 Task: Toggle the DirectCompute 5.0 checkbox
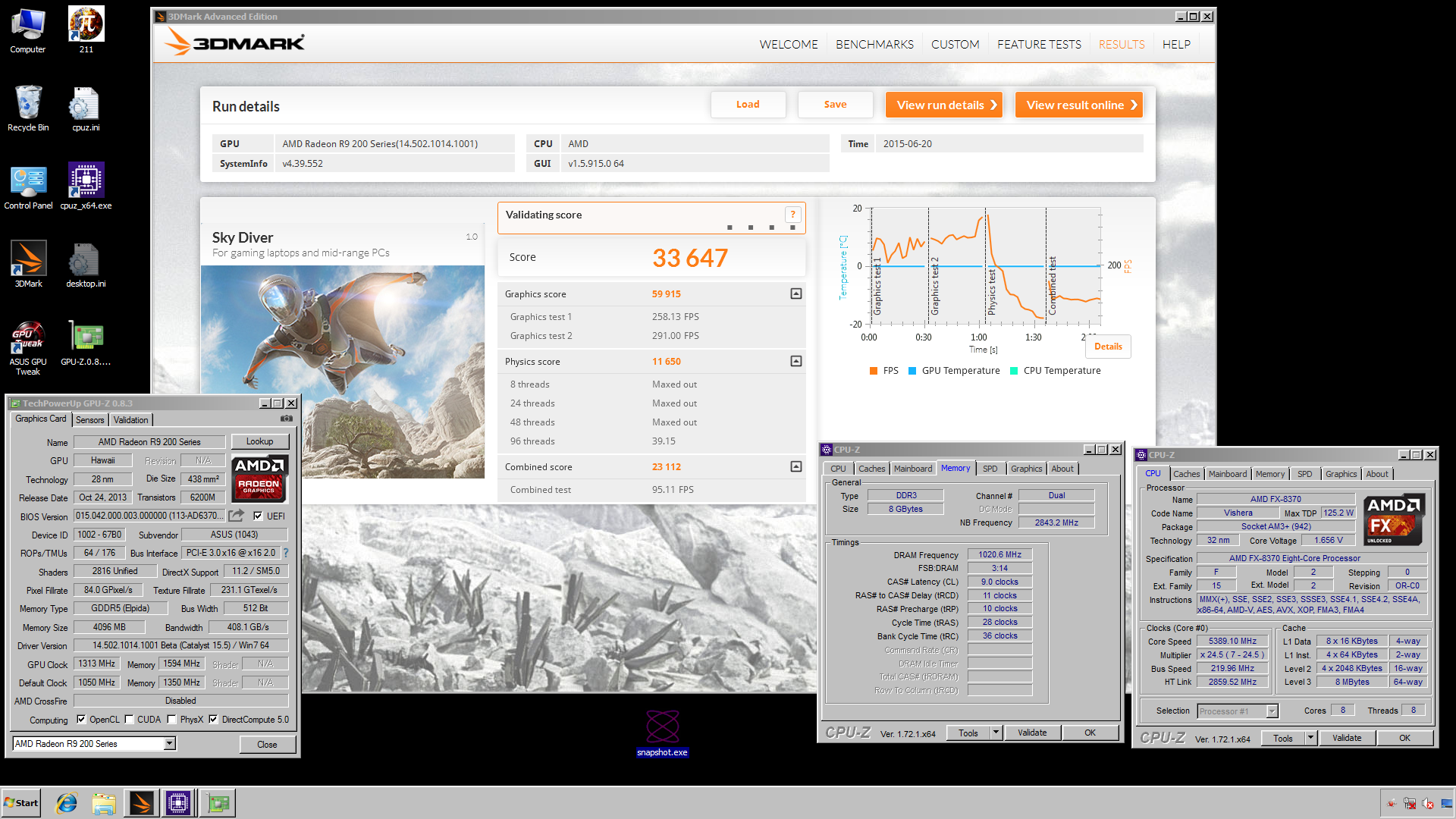click(x=213, y=720)
